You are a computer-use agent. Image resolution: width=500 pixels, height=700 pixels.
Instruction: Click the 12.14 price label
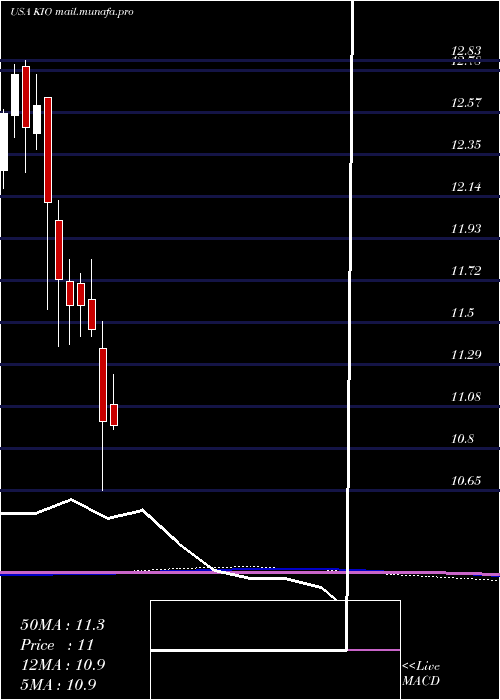click(466, 187)
